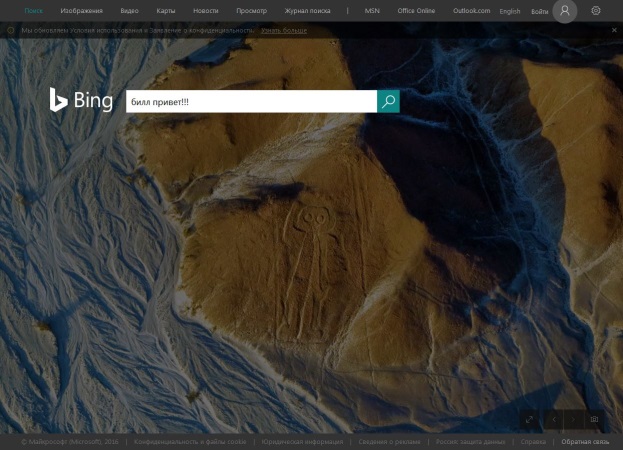Screen dimensions: 623x450
Task: Go to the Карты section
Action: (166, 11)
